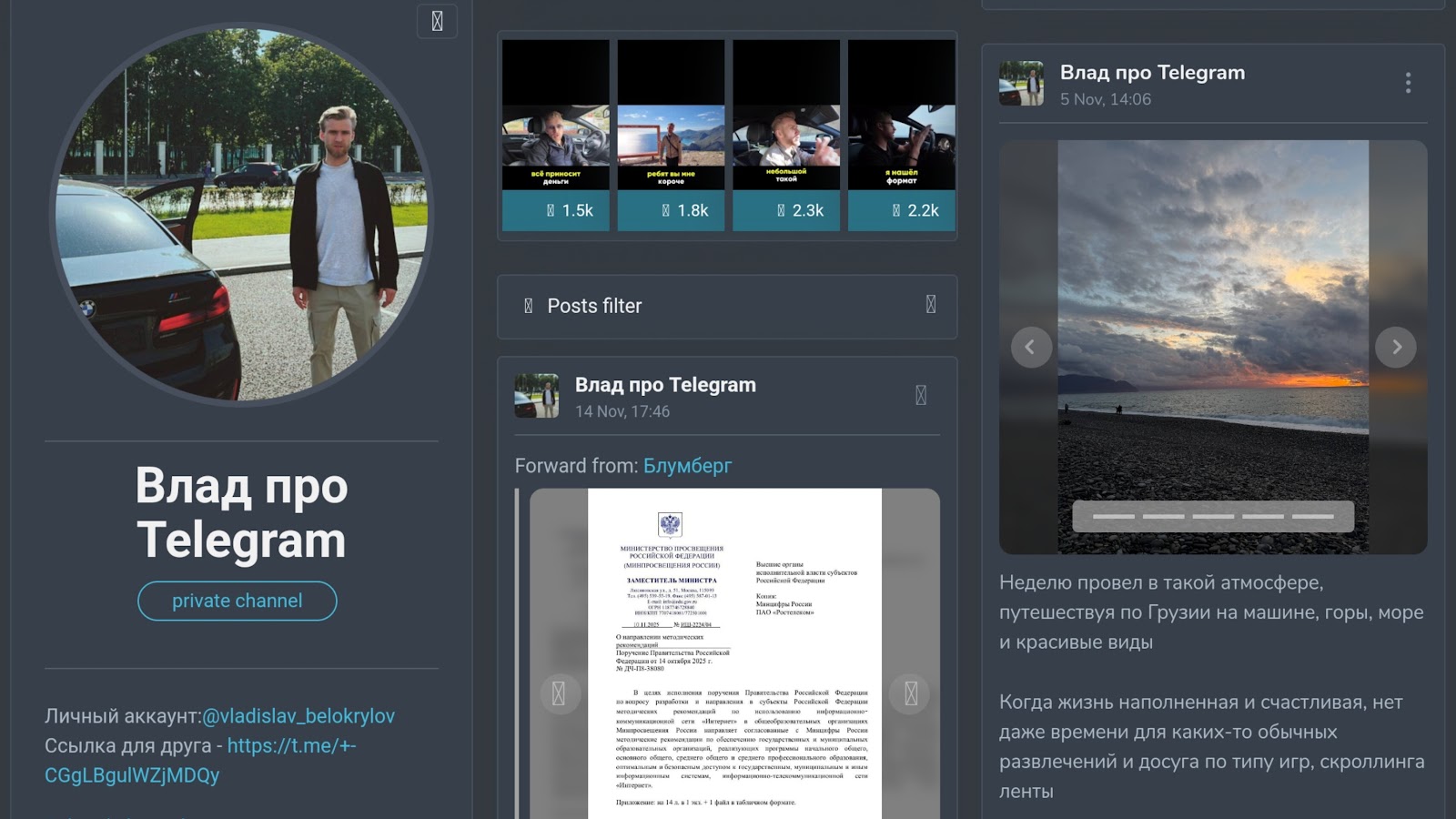Open Влад про Telegram title on 14 Nov post
The height and width of the screenshot is (819, 1456).
click(665, 385)
